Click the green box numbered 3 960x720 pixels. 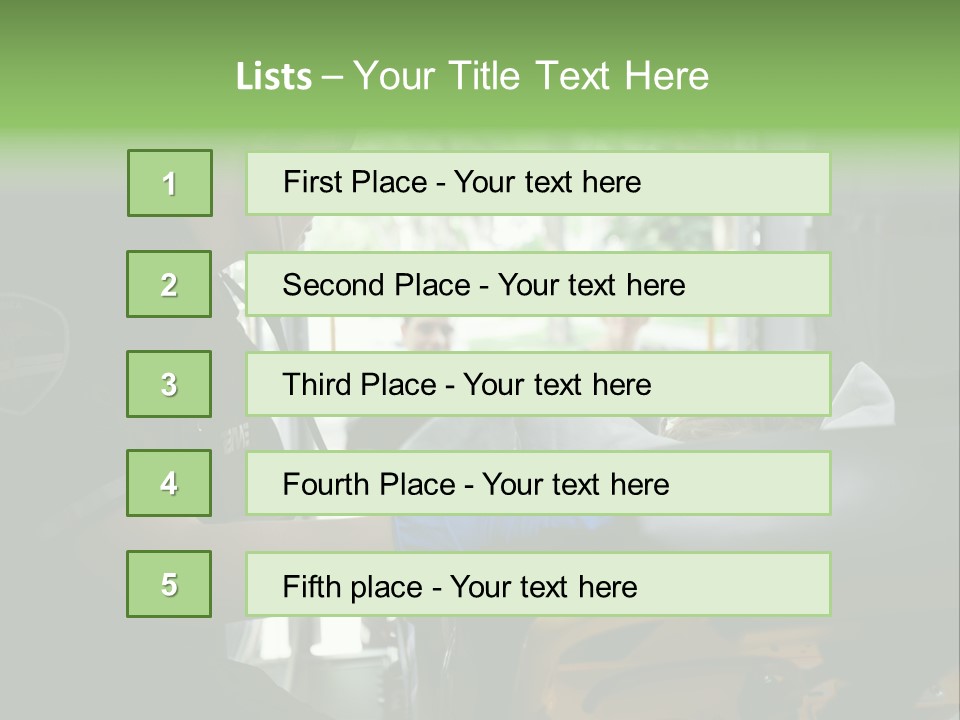(x=169, y=384)
